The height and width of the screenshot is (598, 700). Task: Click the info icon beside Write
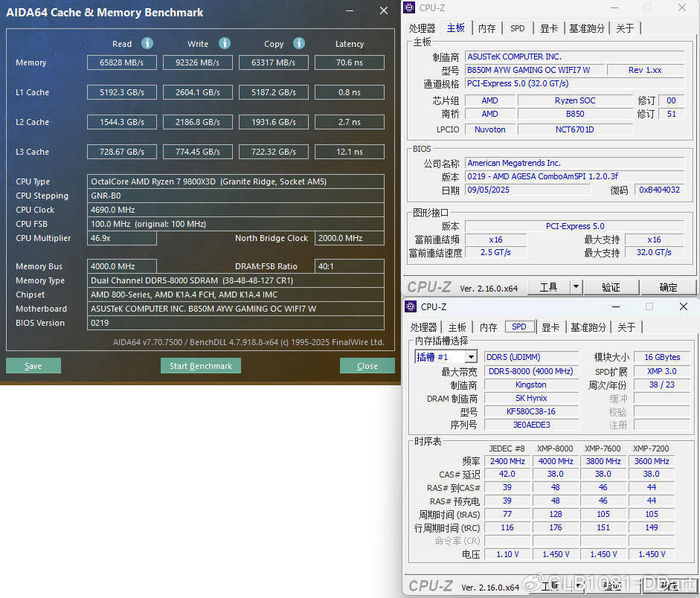pos(224,44)
